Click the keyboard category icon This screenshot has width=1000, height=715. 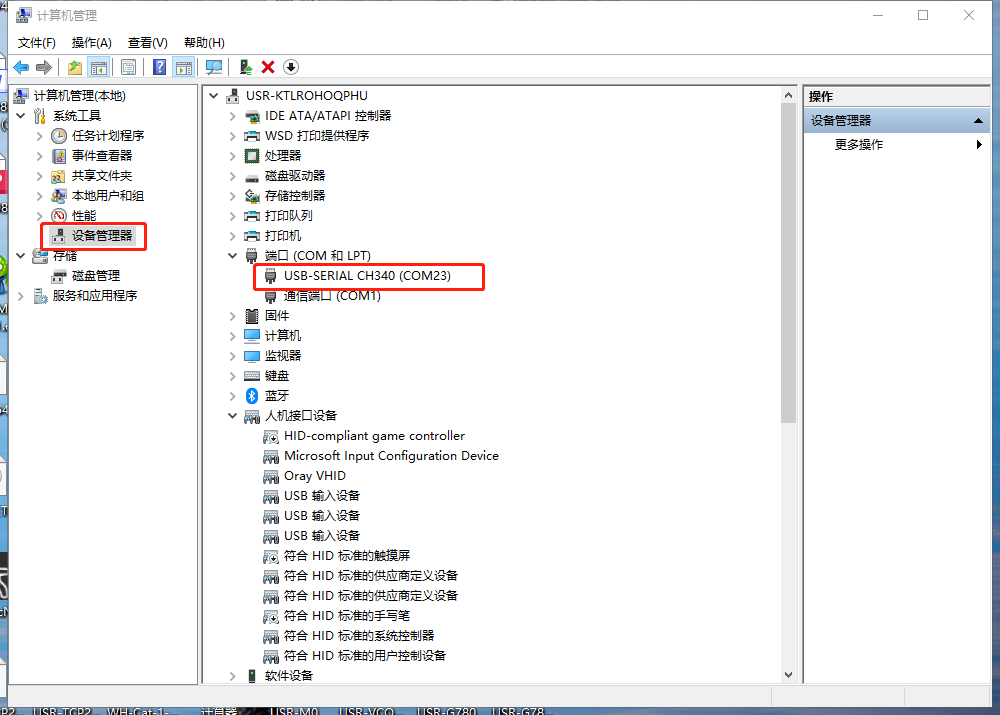click(x=252, y=376)
